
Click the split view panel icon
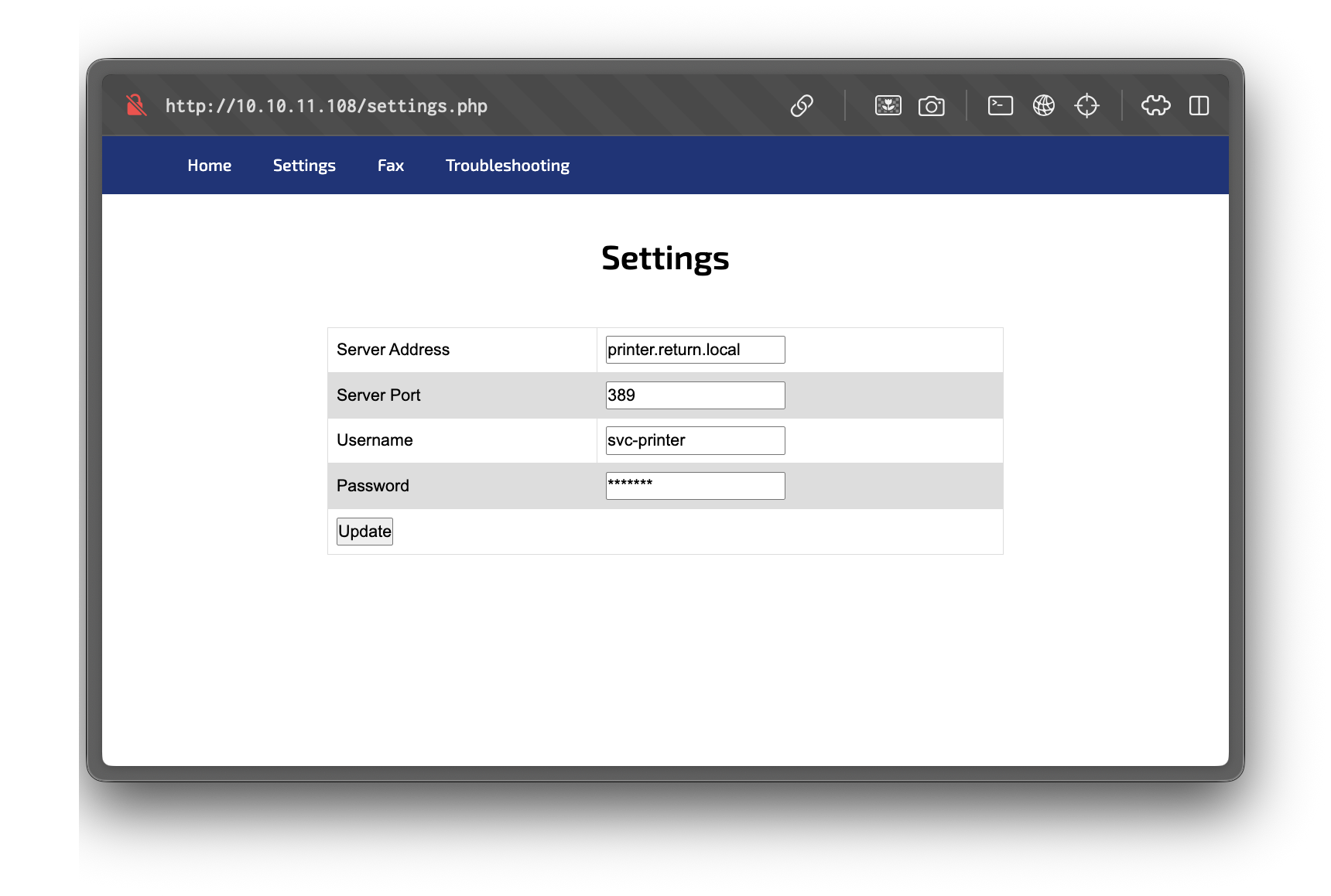point(1199,105)
